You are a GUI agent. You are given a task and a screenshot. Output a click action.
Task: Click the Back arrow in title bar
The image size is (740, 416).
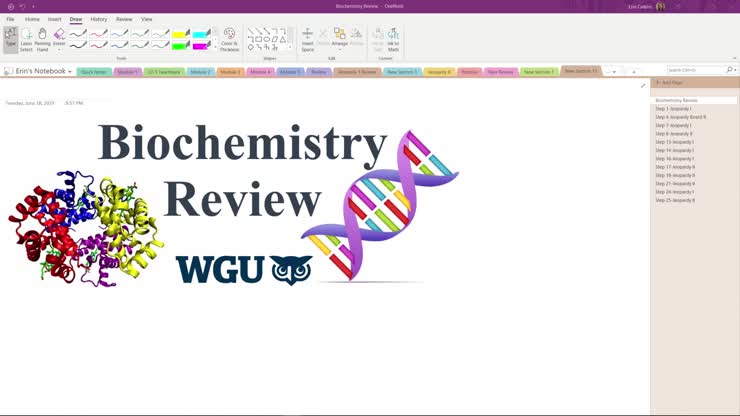tap(10, 7)
